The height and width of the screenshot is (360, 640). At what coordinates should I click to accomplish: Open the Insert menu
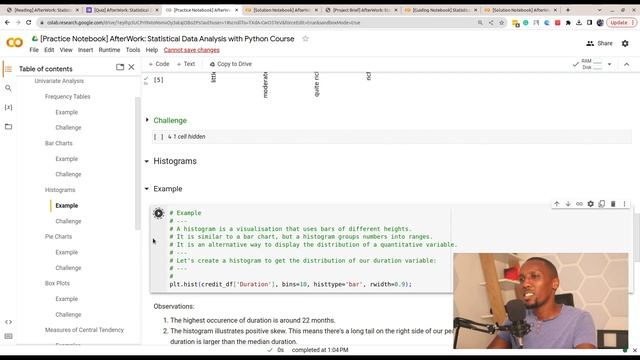click(x=85, y=50)
